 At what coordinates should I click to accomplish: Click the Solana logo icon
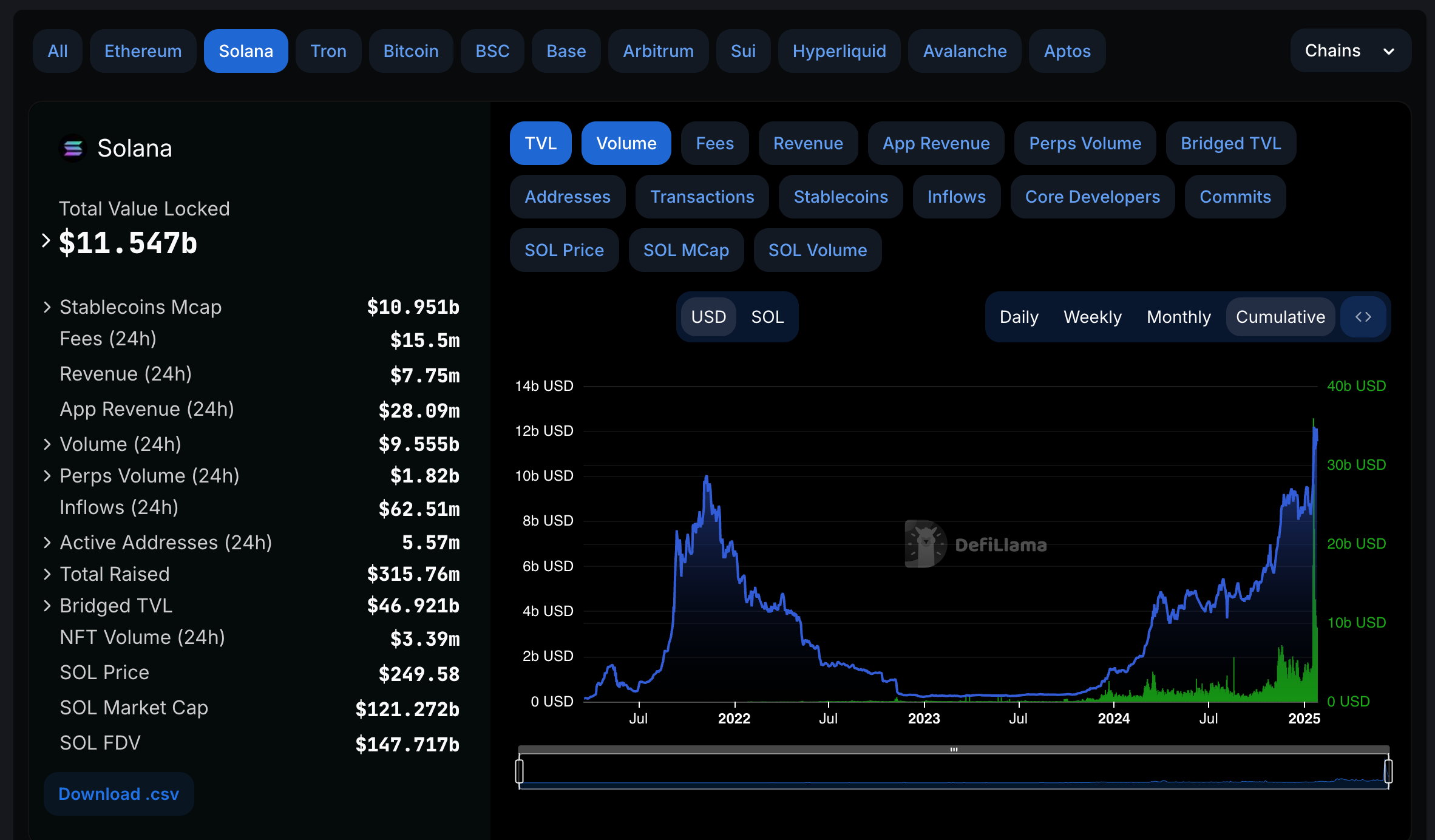click(73, 148)
